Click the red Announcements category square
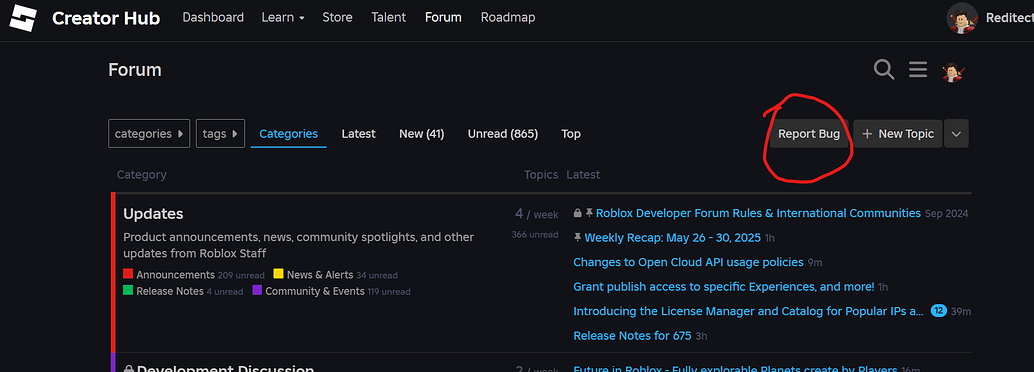1034x372 pixels. [x=128, y=274]
